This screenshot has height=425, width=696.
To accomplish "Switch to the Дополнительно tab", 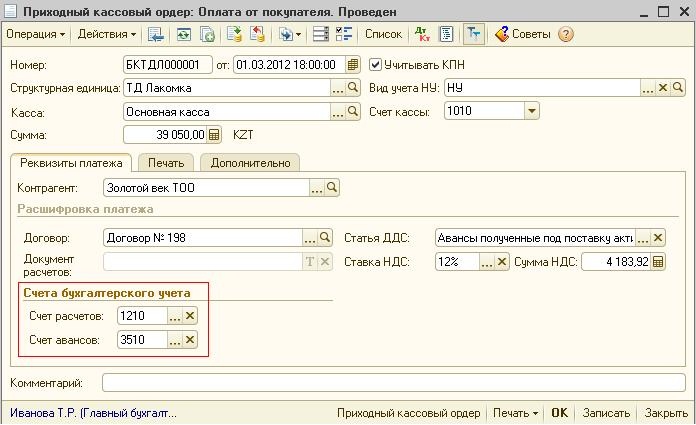I will [x=250, y=163].
